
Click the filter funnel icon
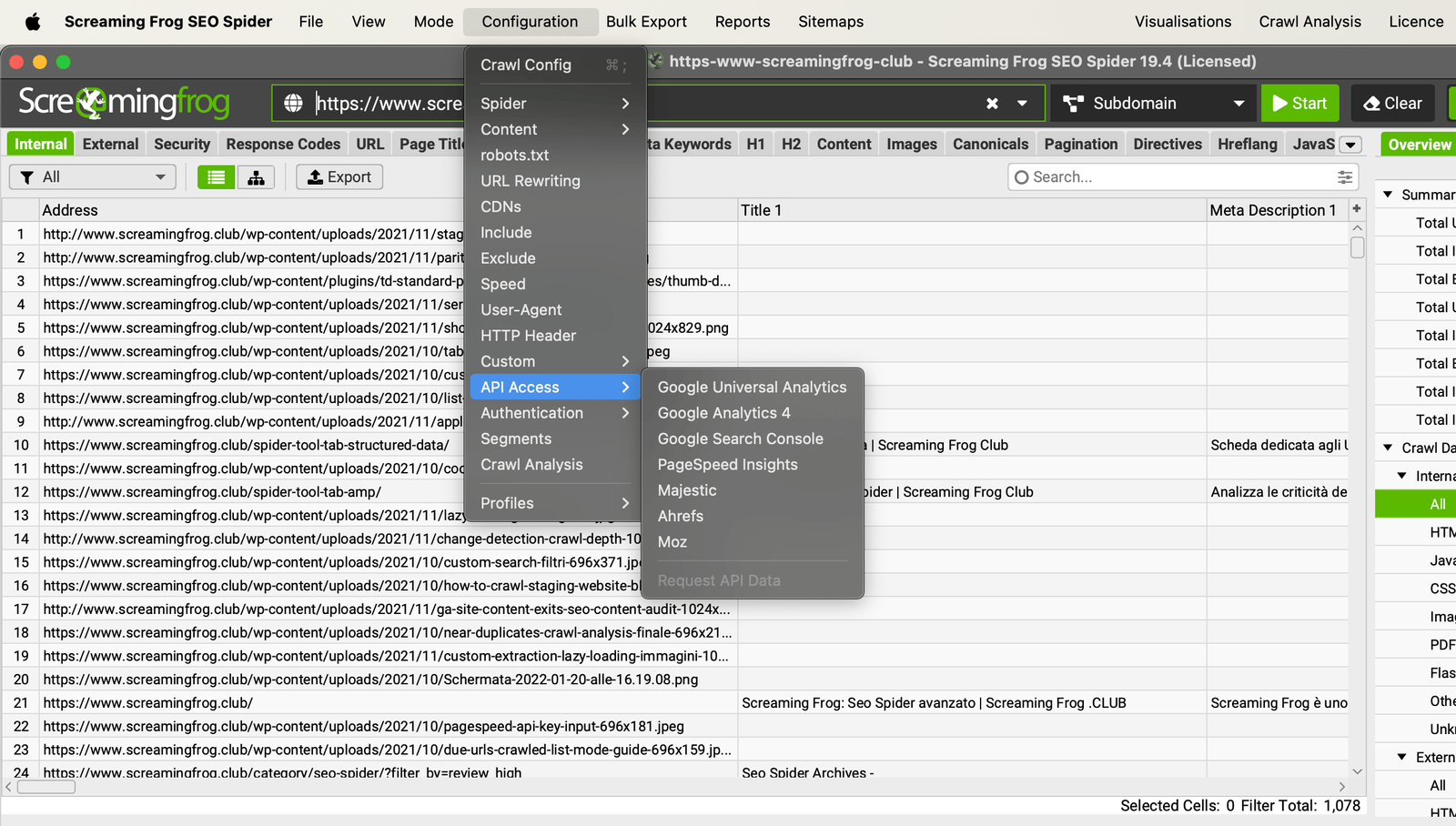26,176
